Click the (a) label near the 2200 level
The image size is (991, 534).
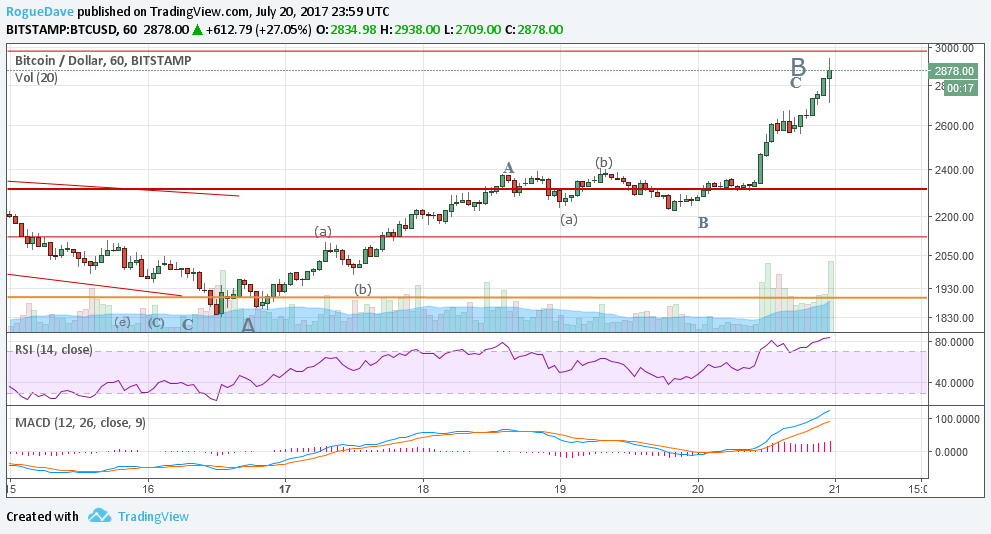pyautogui.click(x=323, y=231)
